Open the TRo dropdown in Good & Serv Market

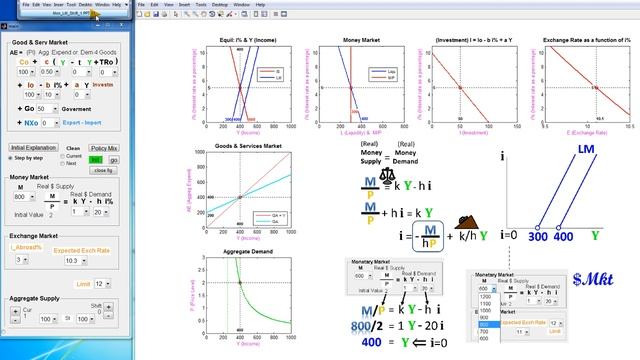pos(109,72)
